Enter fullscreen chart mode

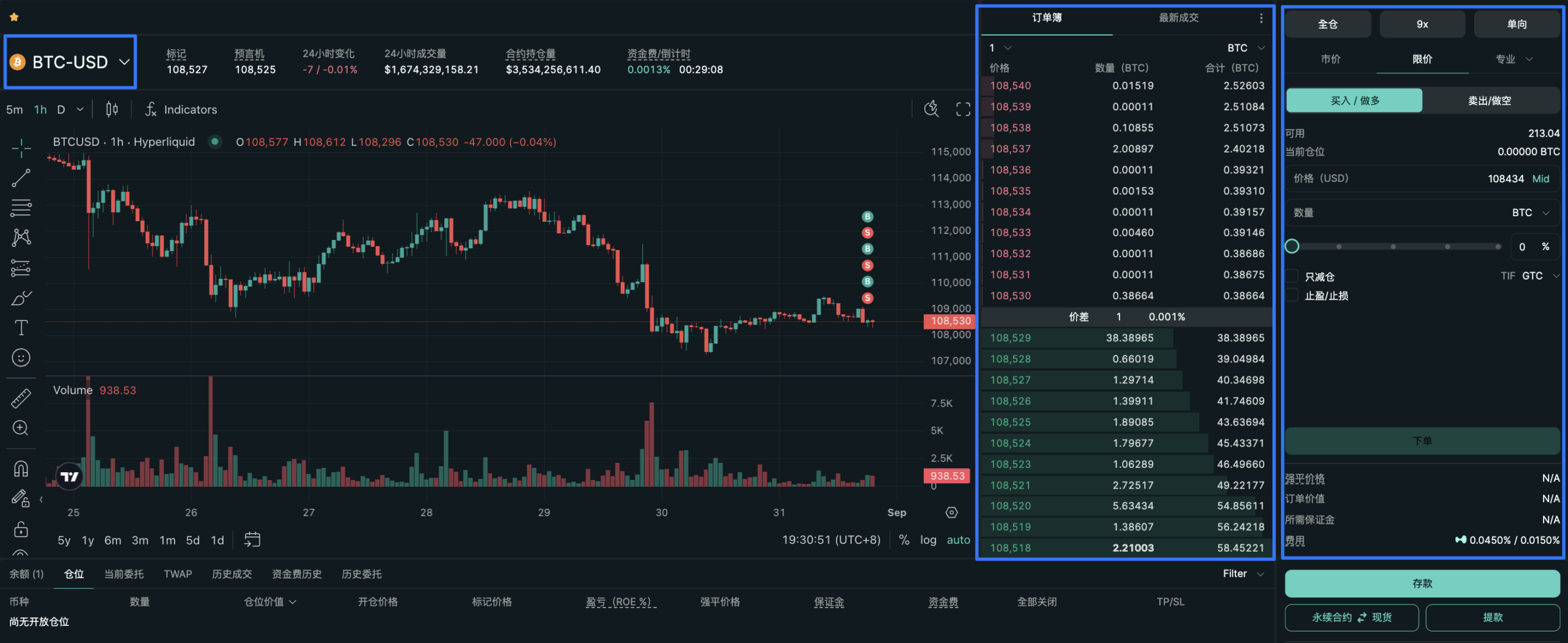tap(963, 109)
